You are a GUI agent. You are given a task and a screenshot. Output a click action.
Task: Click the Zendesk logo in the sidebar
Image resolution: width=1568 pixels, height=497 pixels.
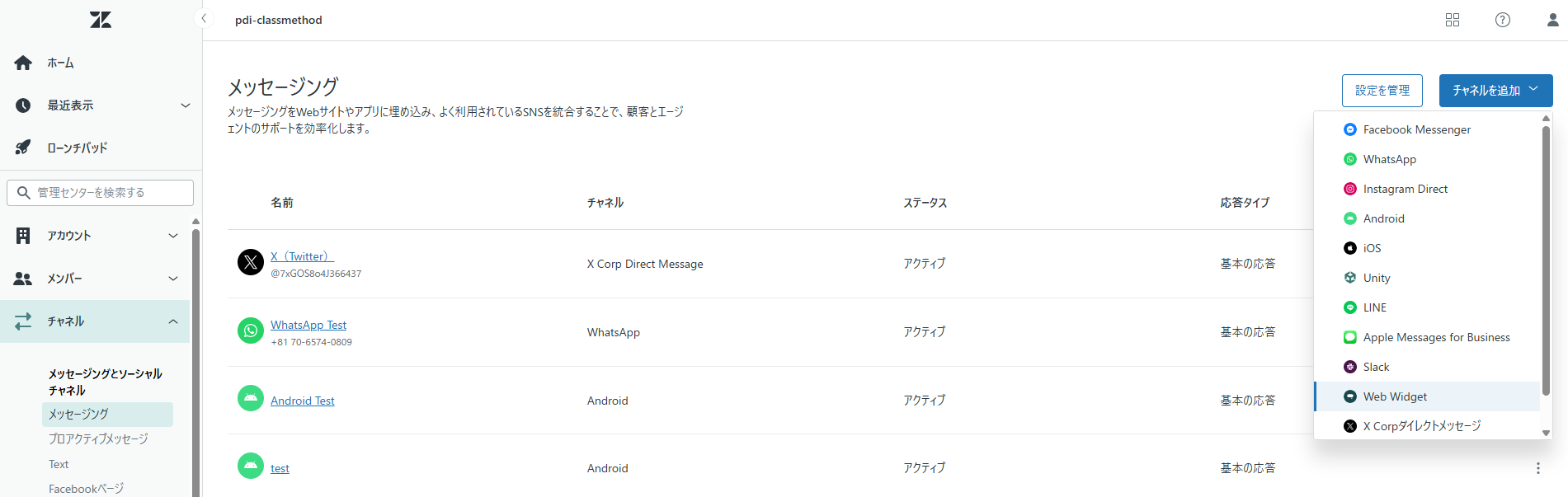pos(100,20)
